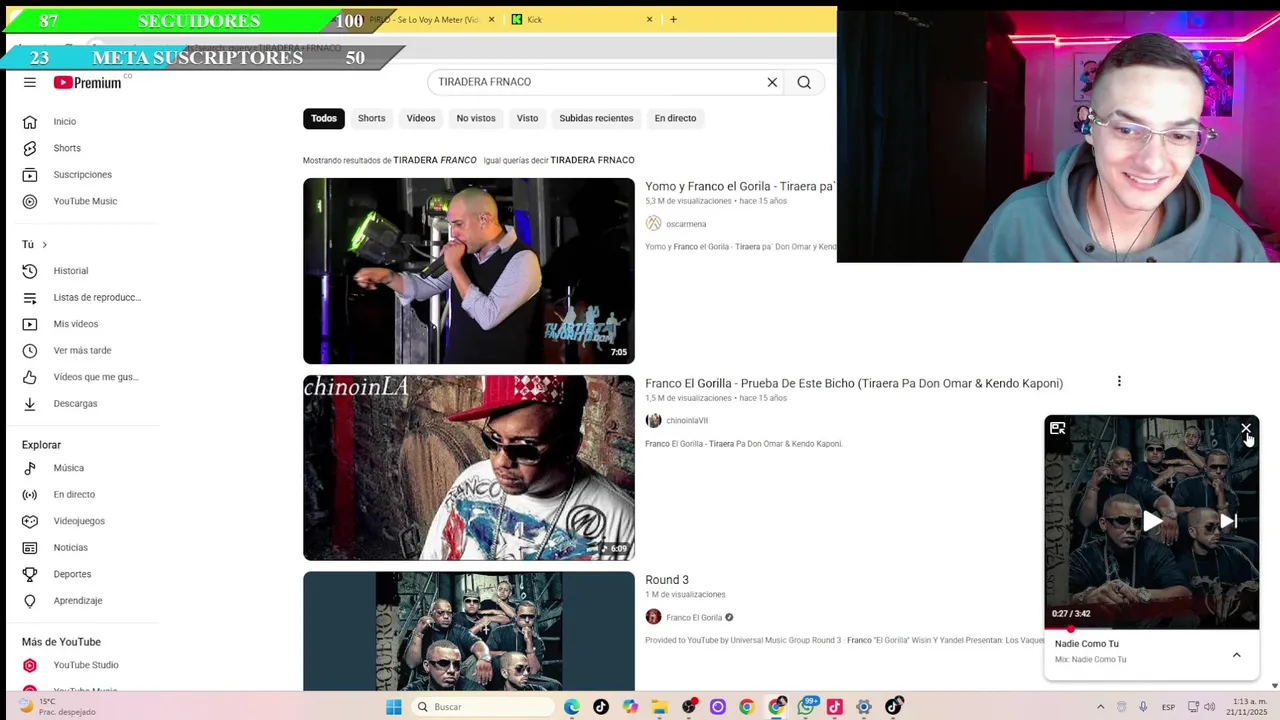Click the chinoinLA video thumbnail
Viewport: 1280px width, 720px height.
[x=469, y=468]
